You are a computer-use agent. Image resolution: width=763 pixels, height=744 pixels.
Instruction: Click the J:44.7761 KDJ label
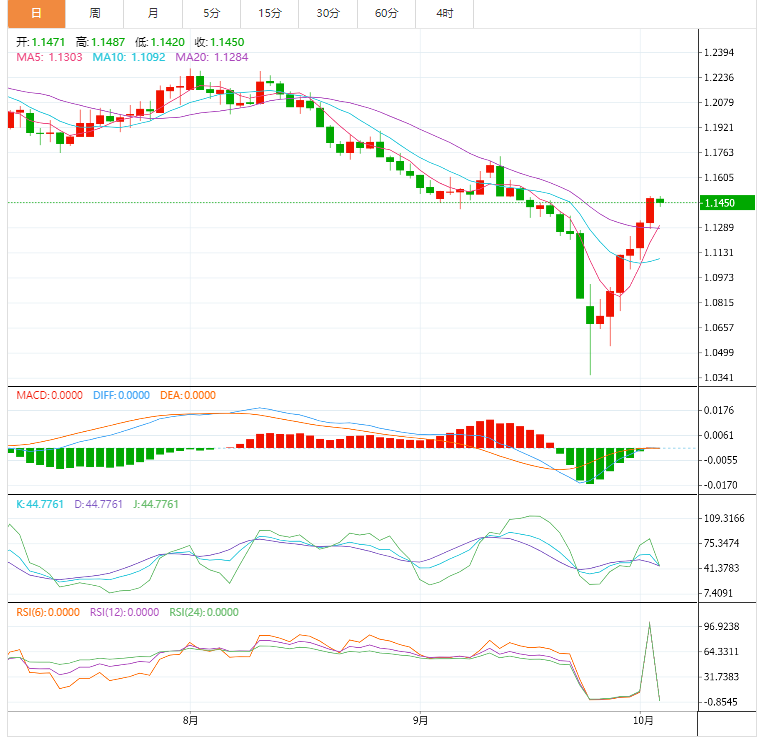(156, 504)
